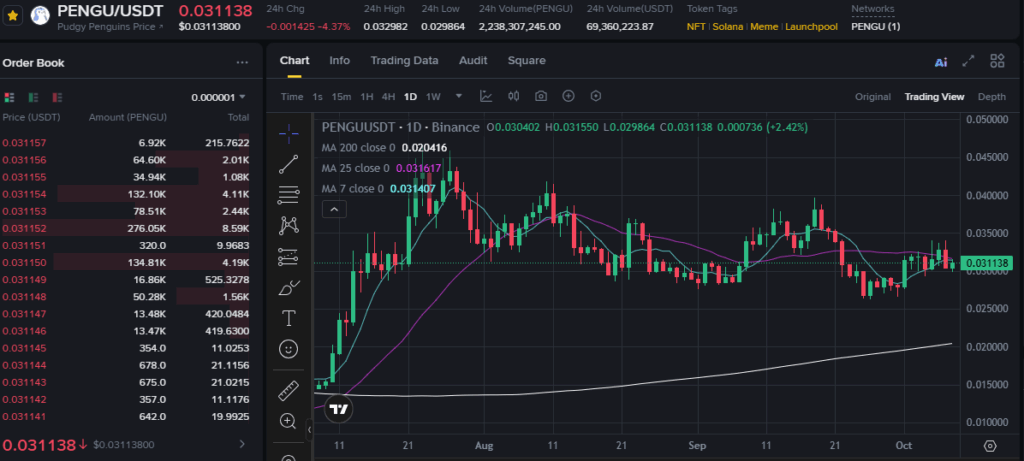1024x461 pixels.
Task: Click the zoom in magnifier tool
Action: (x=289, y=420)
